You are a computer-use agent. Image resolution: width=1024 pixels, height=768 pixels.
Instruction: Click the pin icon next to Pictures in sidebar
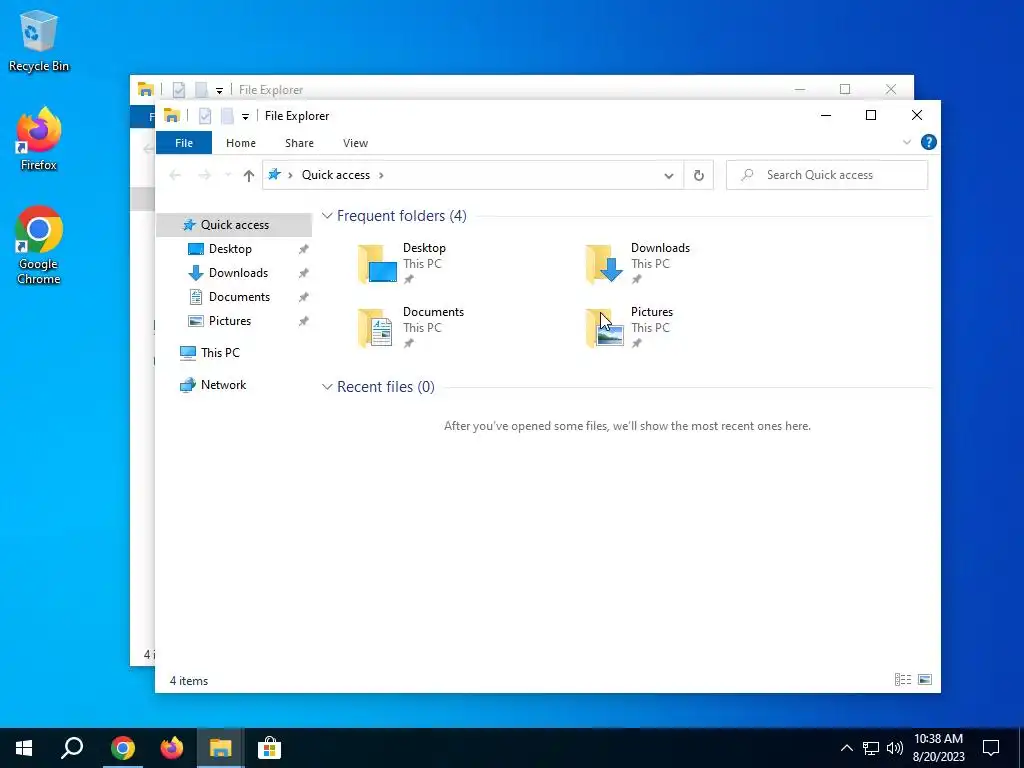[x=303, y=321]
